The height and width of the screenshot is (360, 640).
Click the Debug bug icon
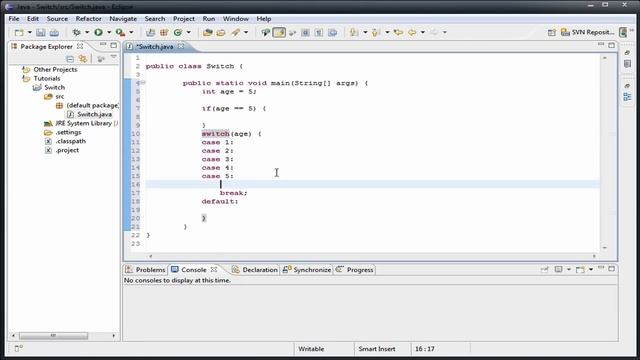point(76,32)
